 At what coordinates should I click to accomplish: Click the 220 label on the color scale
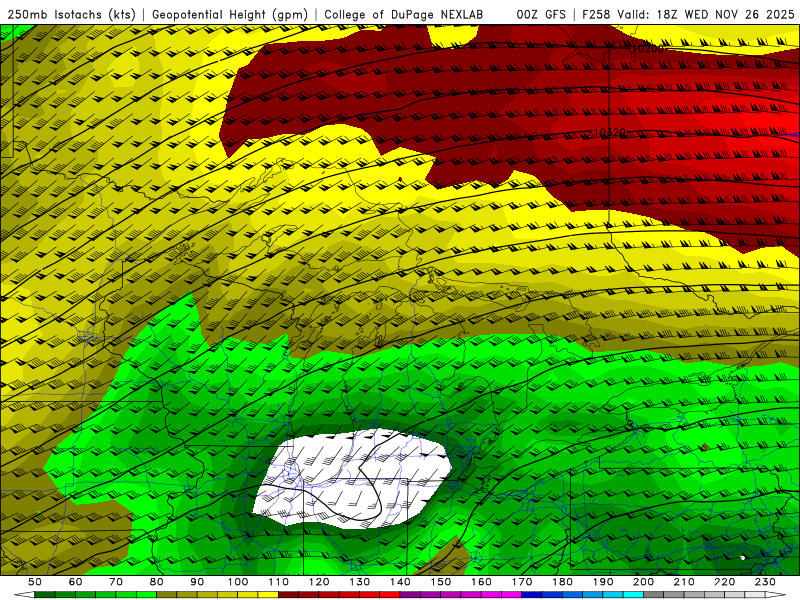[x=724, y=582]
